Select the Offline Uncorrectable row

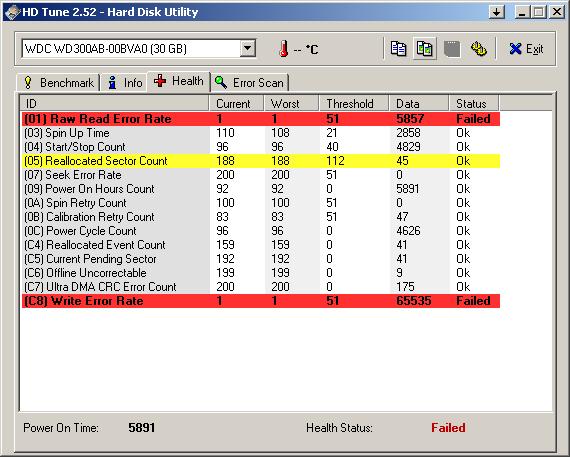[261, 273]
